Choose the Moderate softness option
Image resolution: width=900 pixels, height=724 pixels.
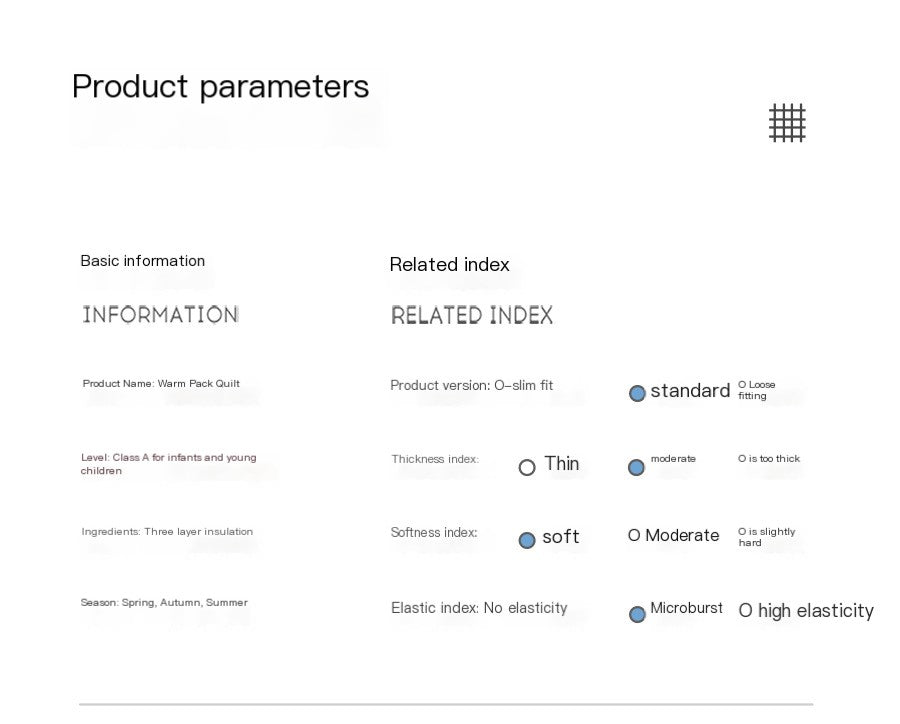[x=674, y=536]
